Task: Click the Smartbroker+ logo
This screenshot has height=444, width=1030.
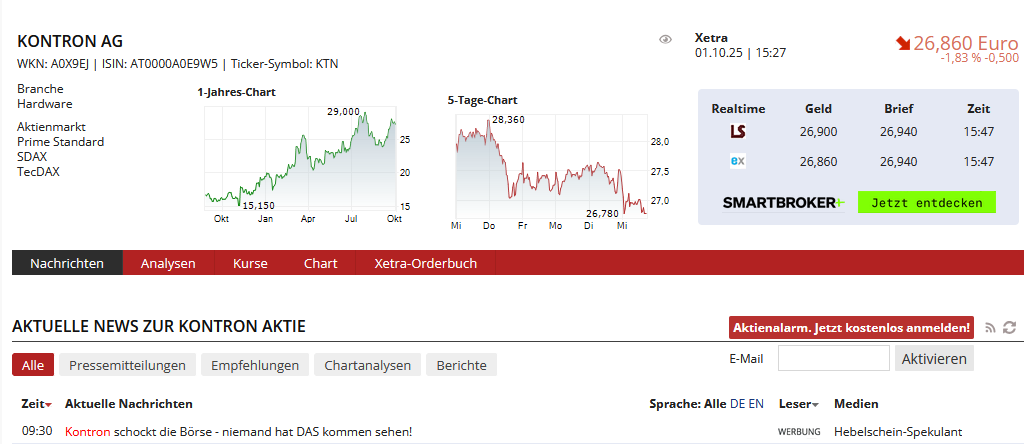Action: pos(783,202)
